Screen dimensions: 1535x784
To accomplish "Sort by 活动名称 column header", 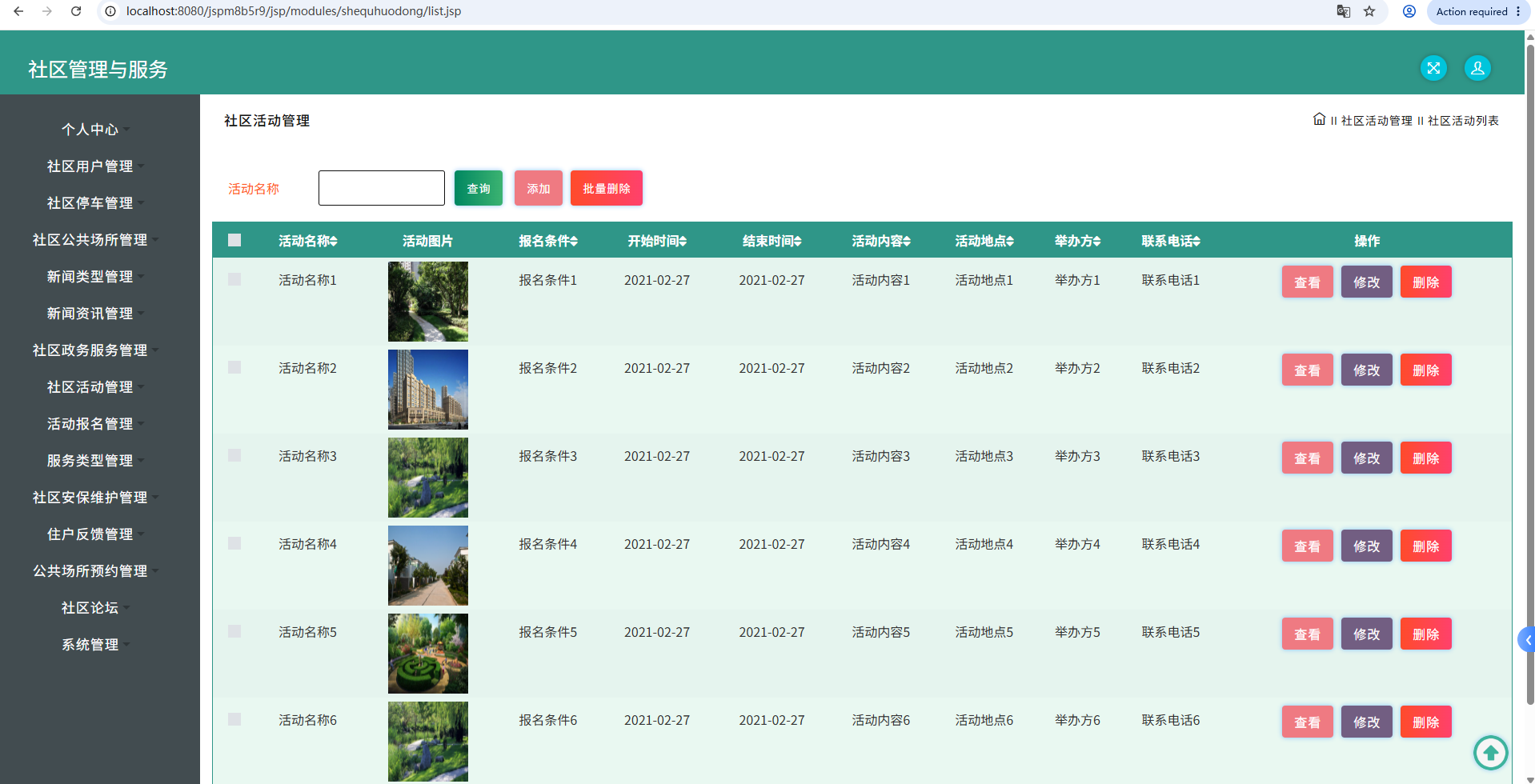I will 307,241.
